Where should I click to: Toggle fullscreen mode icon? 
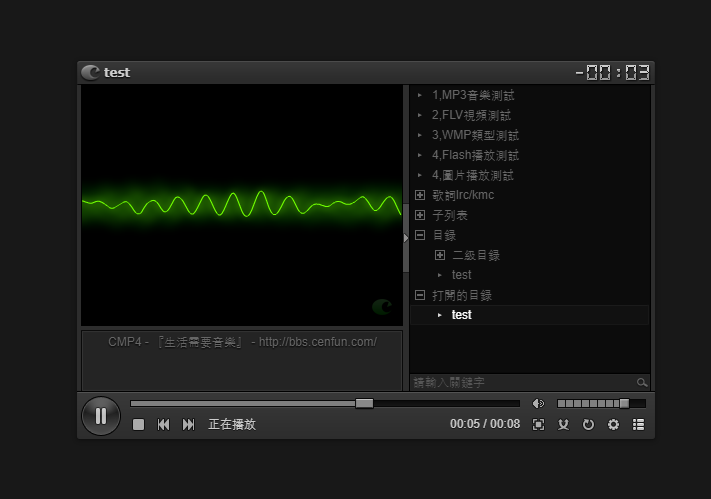point(539,425)
